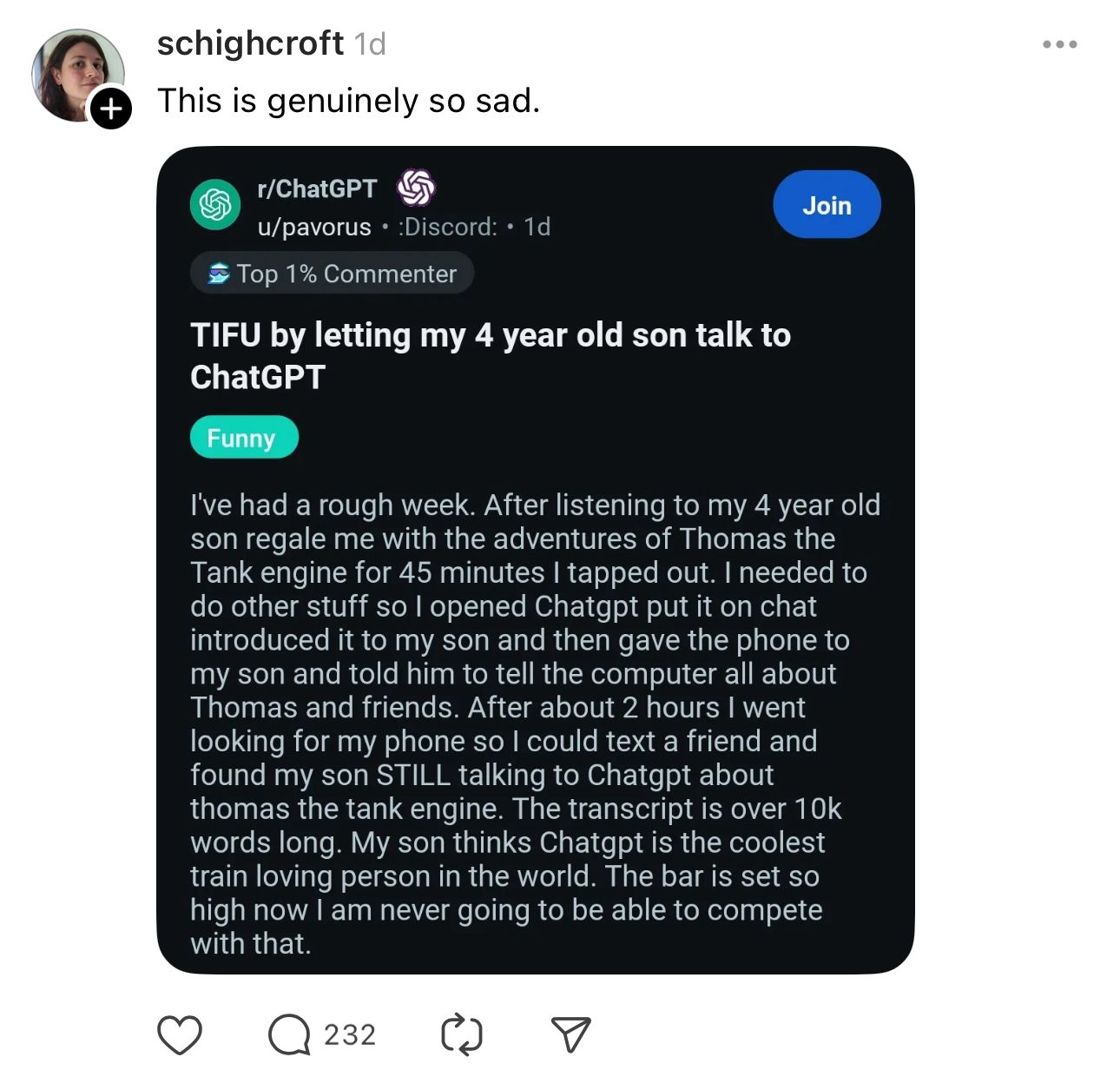Screen dimensions: 1120x1090
Task: Open the three-dot more options menu
Action: coord(1060,44)
